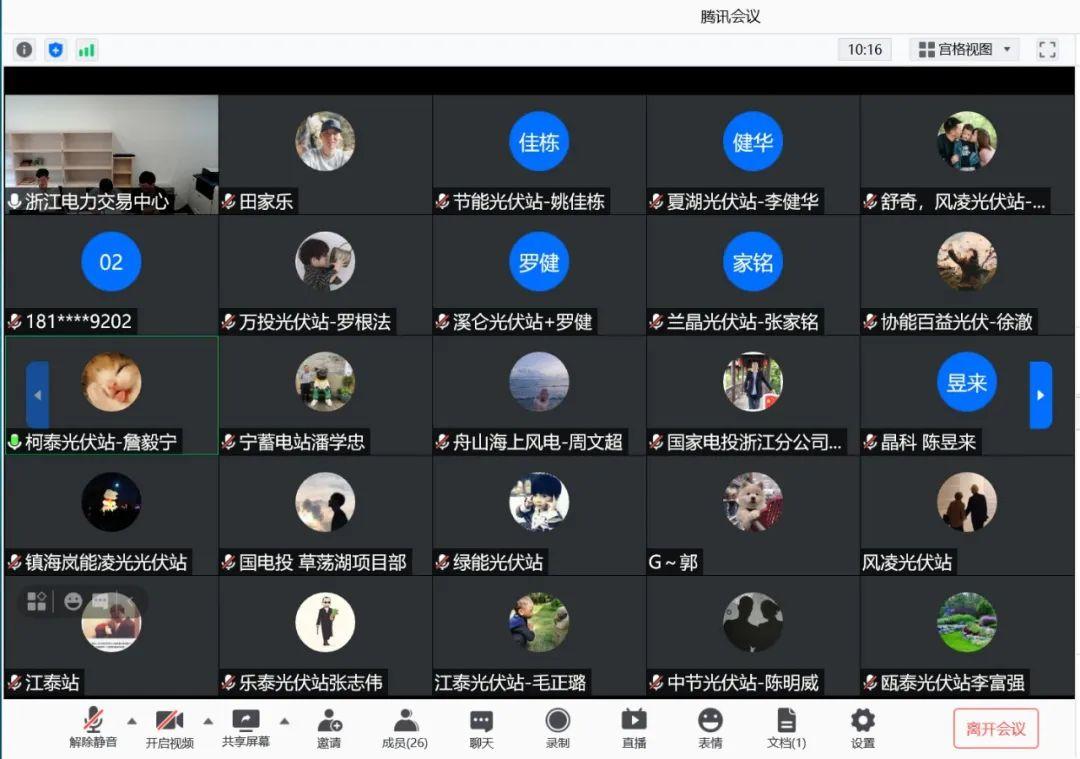
Task: Click the 离开会议 leave meeting button
Action: [x=995, y=728]
